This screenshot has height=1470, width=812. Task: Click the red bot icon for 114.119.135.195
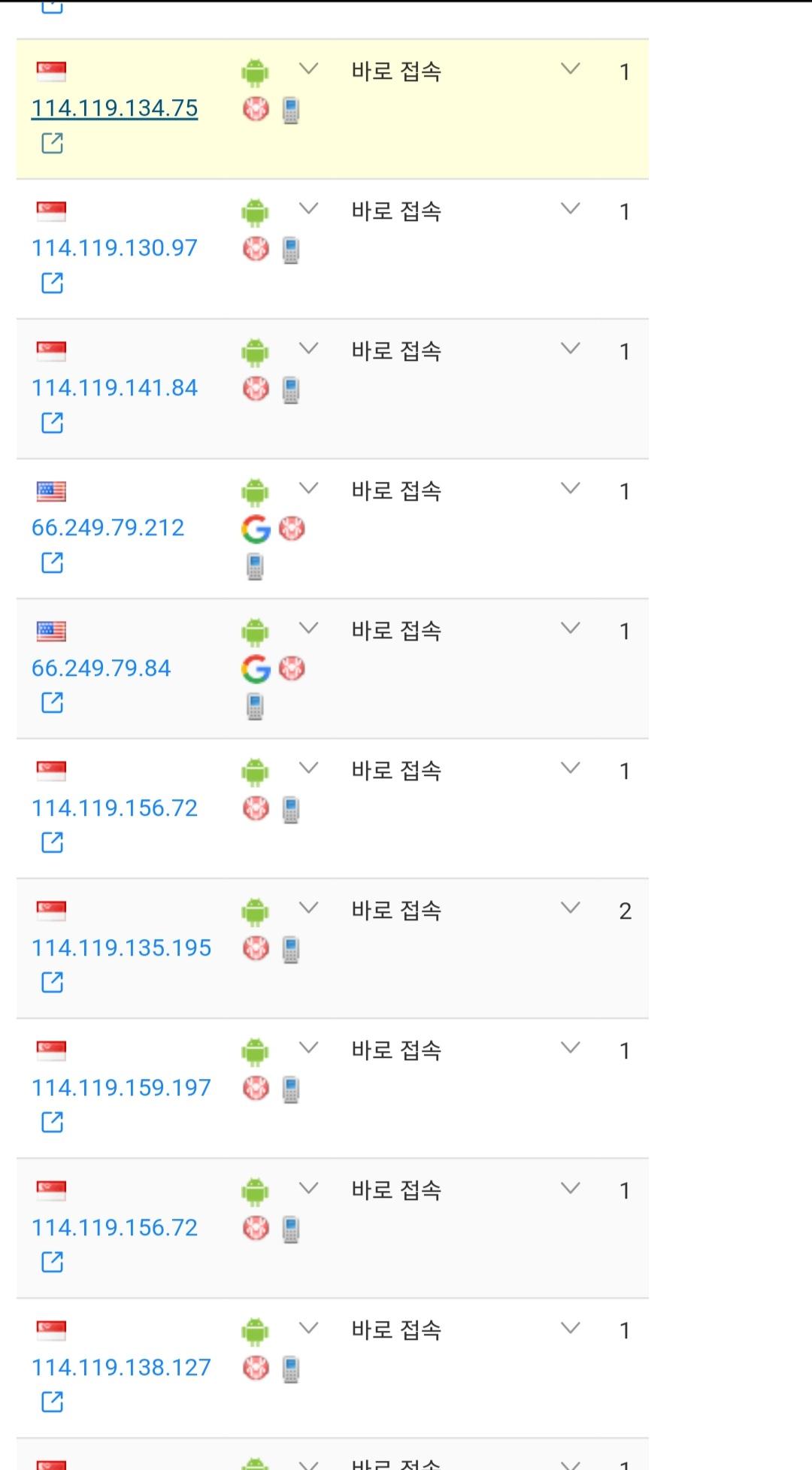pos(256,948)
